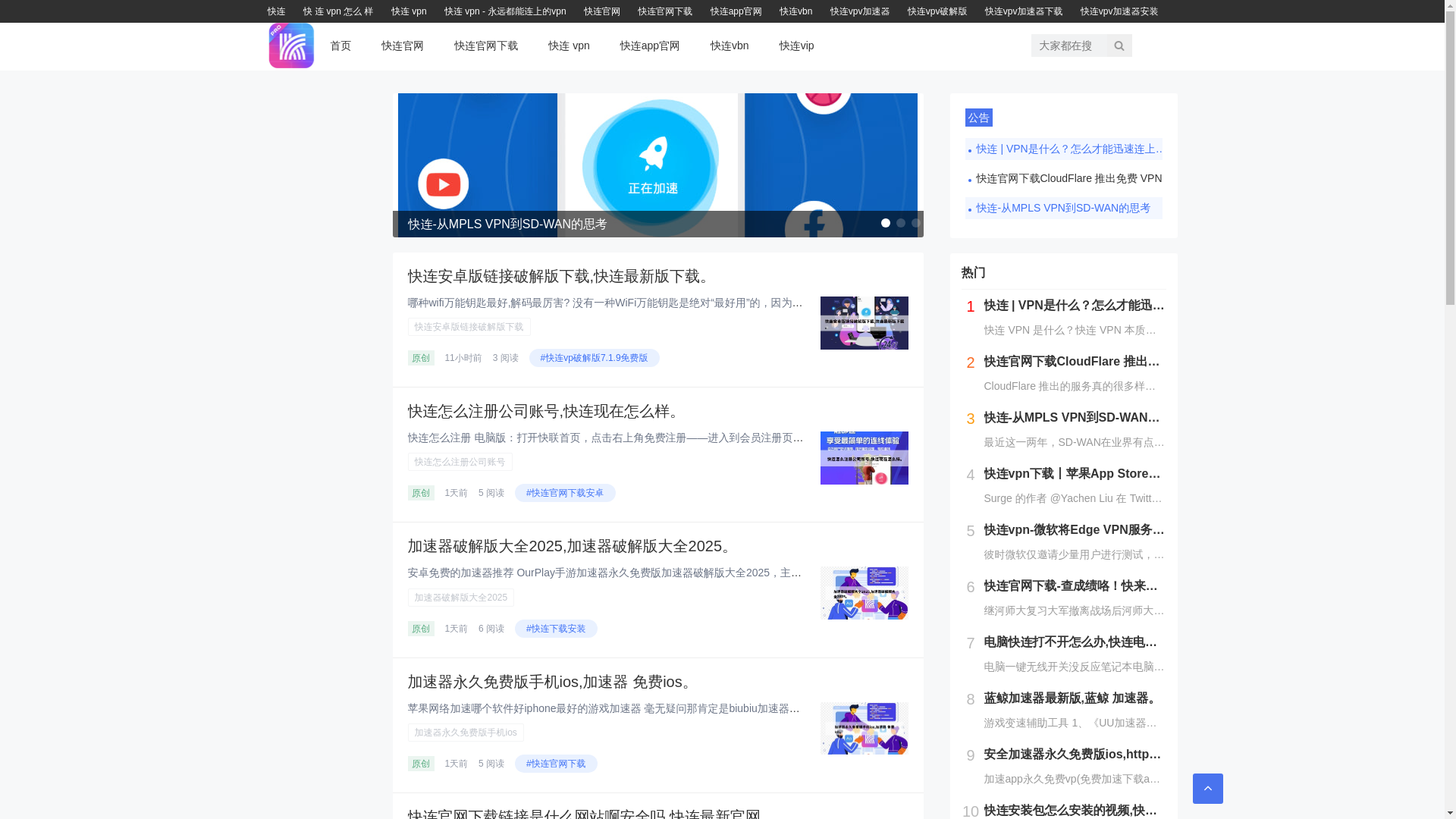Click the site logo icon

(x=291, y=45)
